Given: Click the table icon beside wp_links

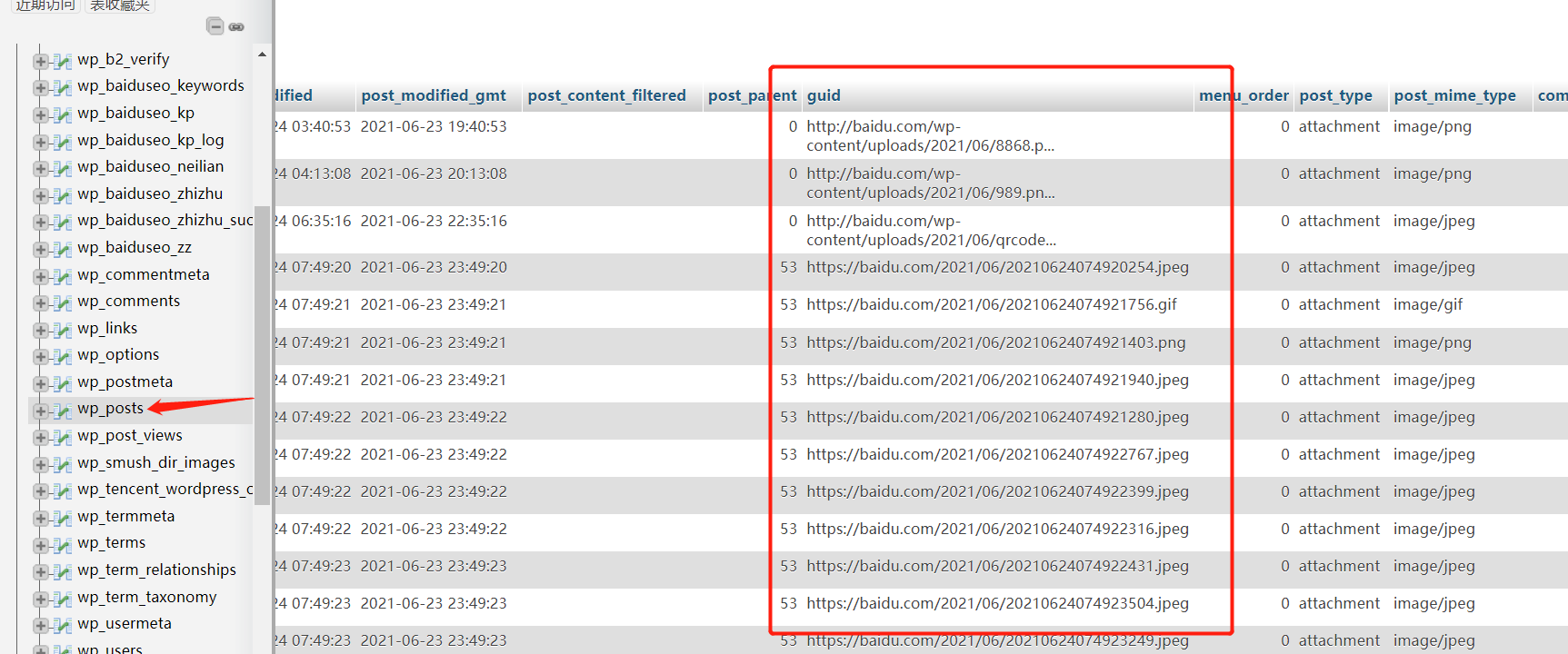Looking at the screenshot, I should 62,330.
